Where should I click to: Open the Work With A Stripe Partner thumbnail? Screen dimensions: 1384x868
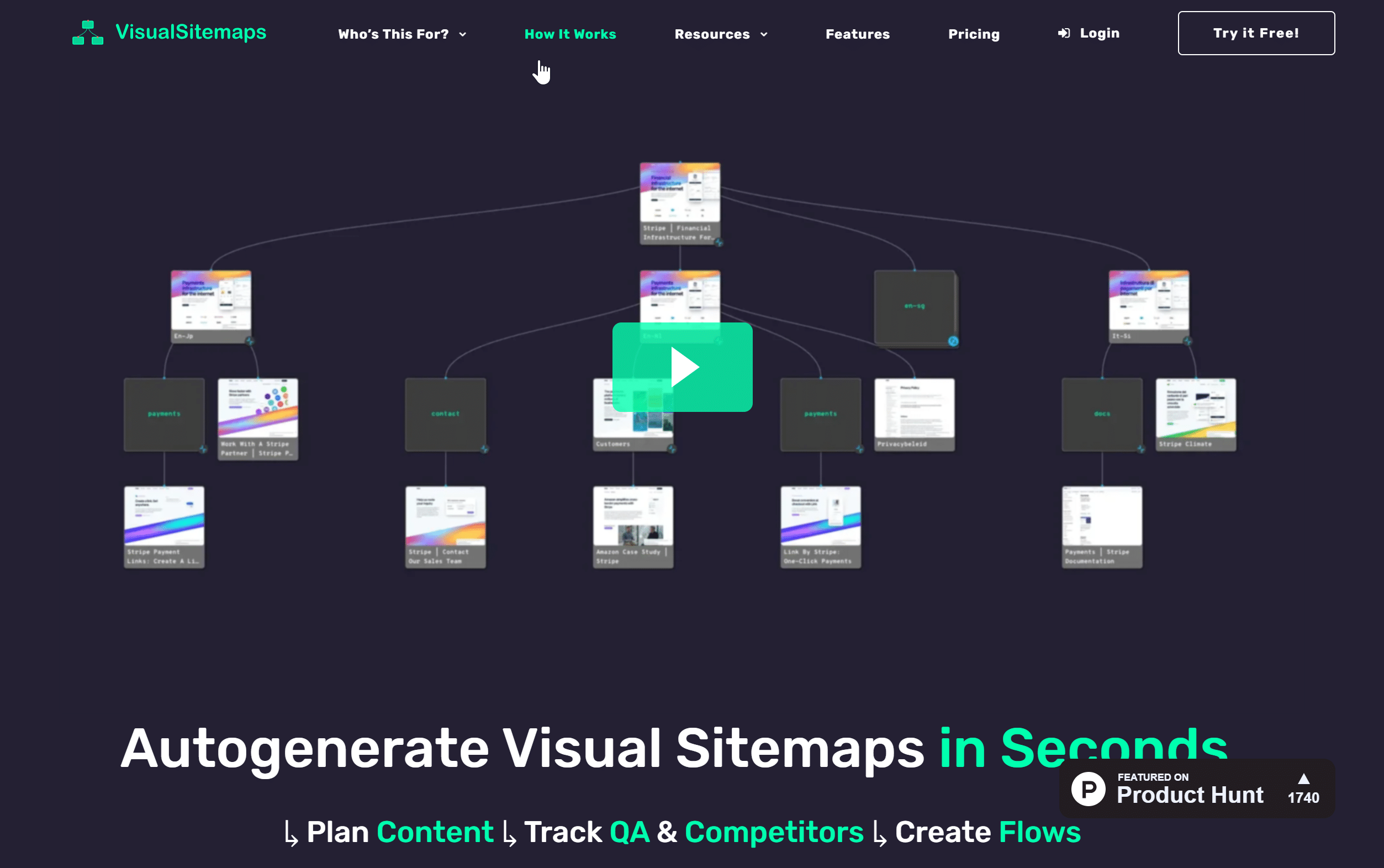pos(258,419)
